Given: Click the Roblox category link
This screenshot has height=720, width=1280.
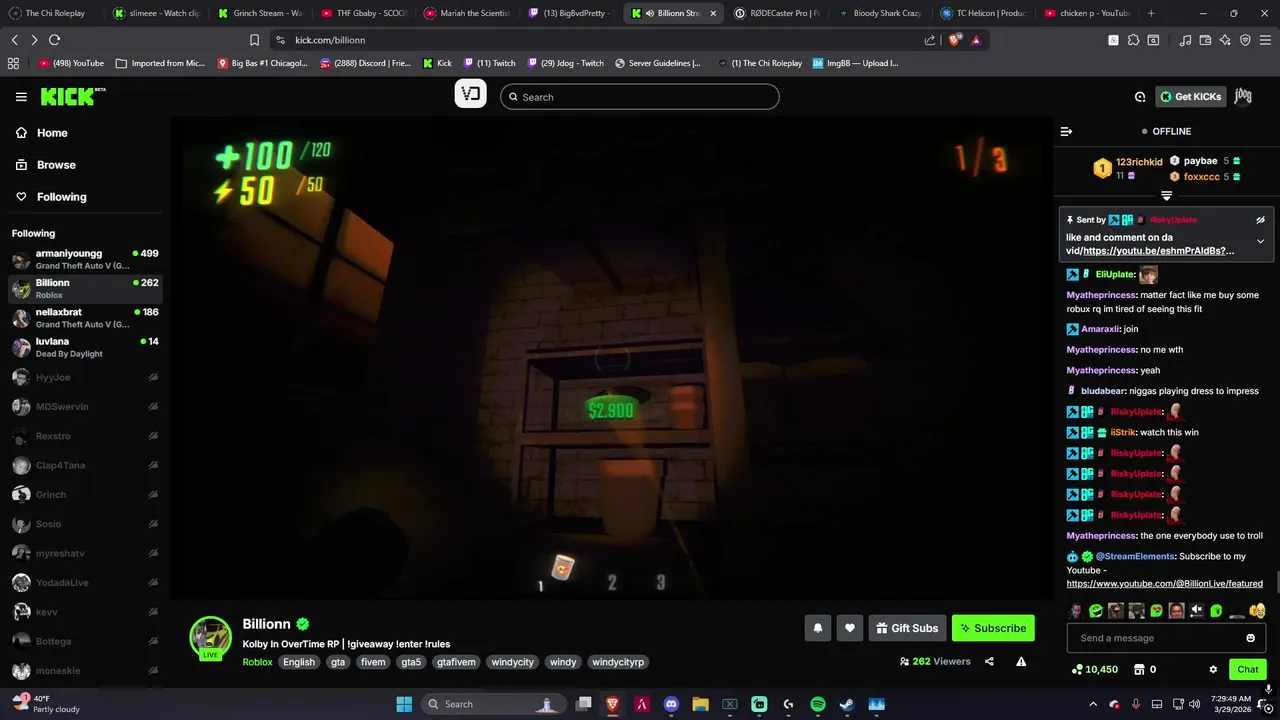Looking at the screenshot, I should point(257,662).
